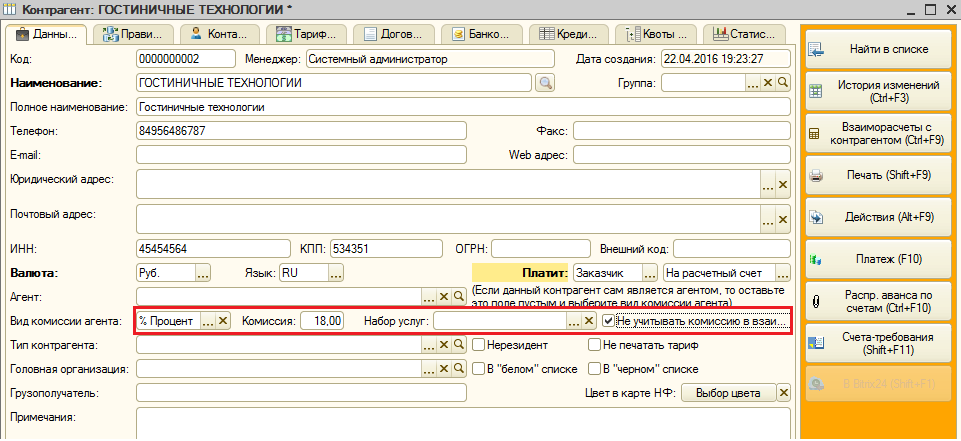Open the Договоры tab

click(x=394, y=34)
